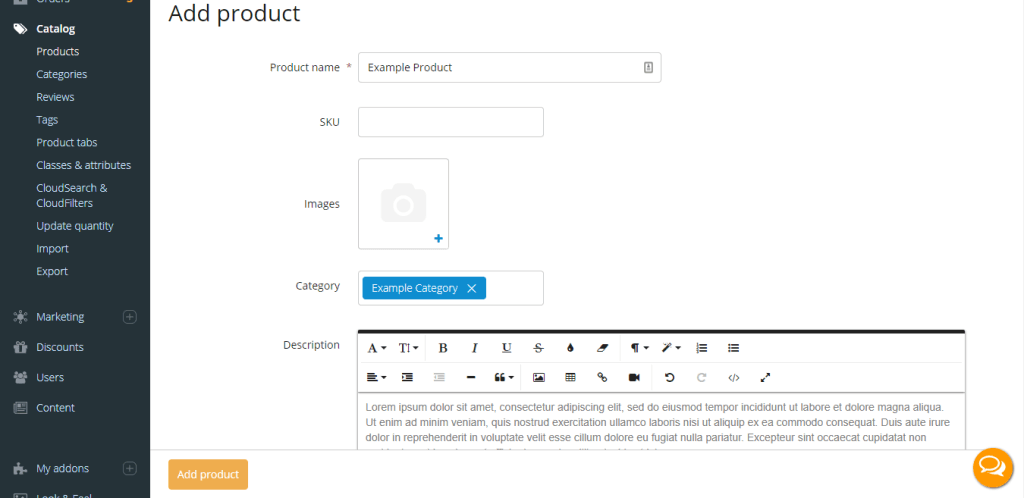Open the magic wand style dropdown
This screenshot has height=498, width=1024.
pos(671,348)
